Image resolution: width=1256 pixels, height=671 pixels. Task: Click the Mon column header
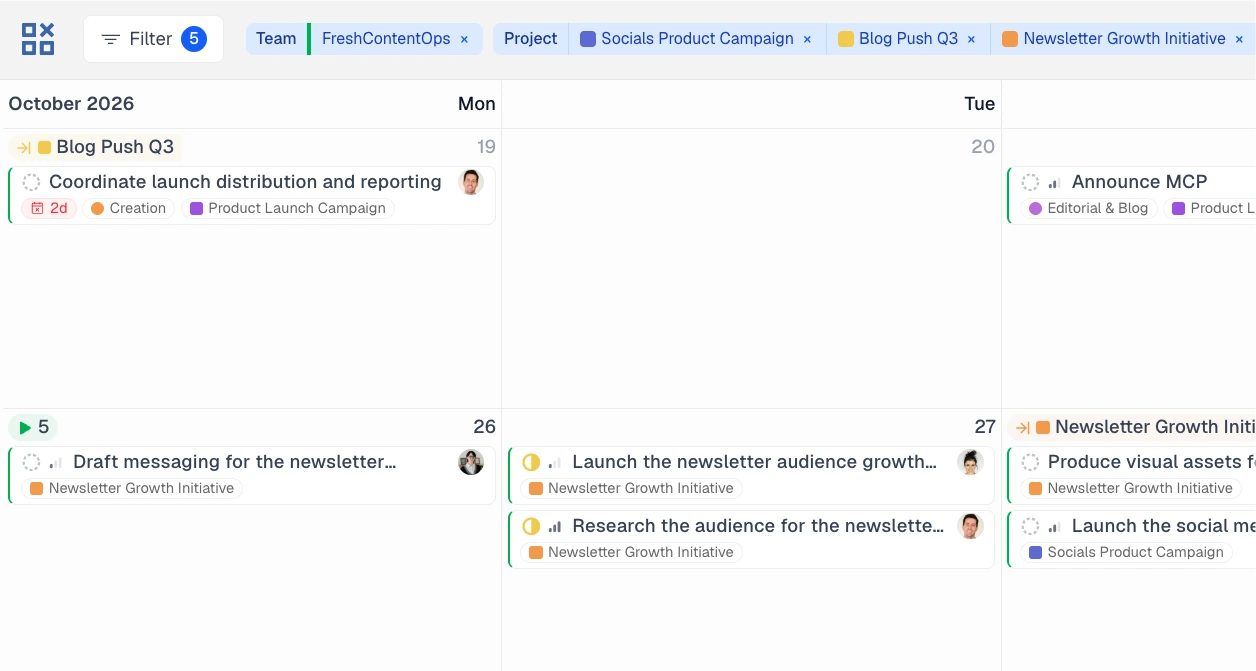[x=477, y=104]
